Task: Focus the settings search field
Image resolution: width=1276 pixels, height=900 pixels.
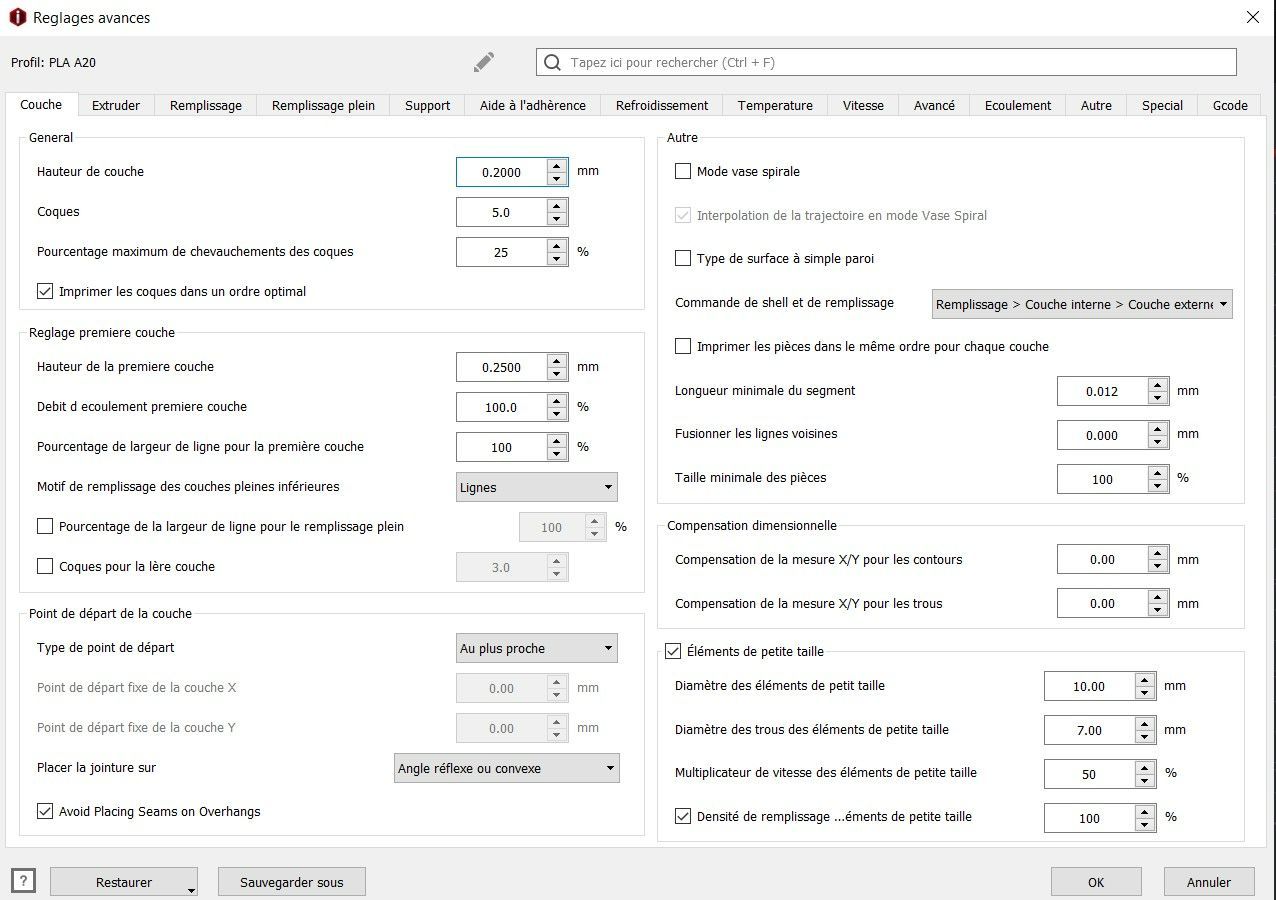Action: pos(886,62)
